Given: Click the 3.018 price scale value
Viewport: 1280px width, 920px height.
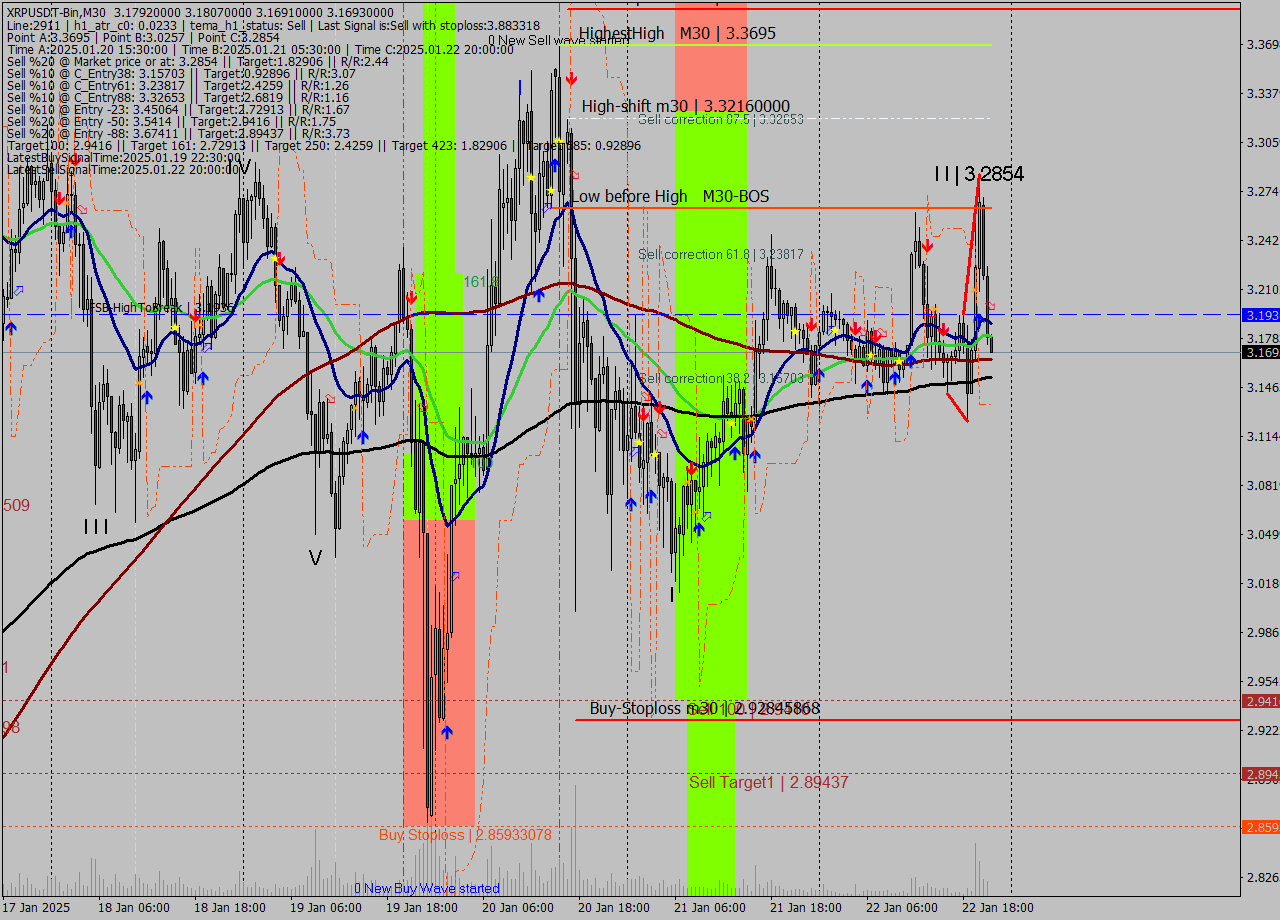Looking at the screenshot, I should click(x=1262, y=584).
